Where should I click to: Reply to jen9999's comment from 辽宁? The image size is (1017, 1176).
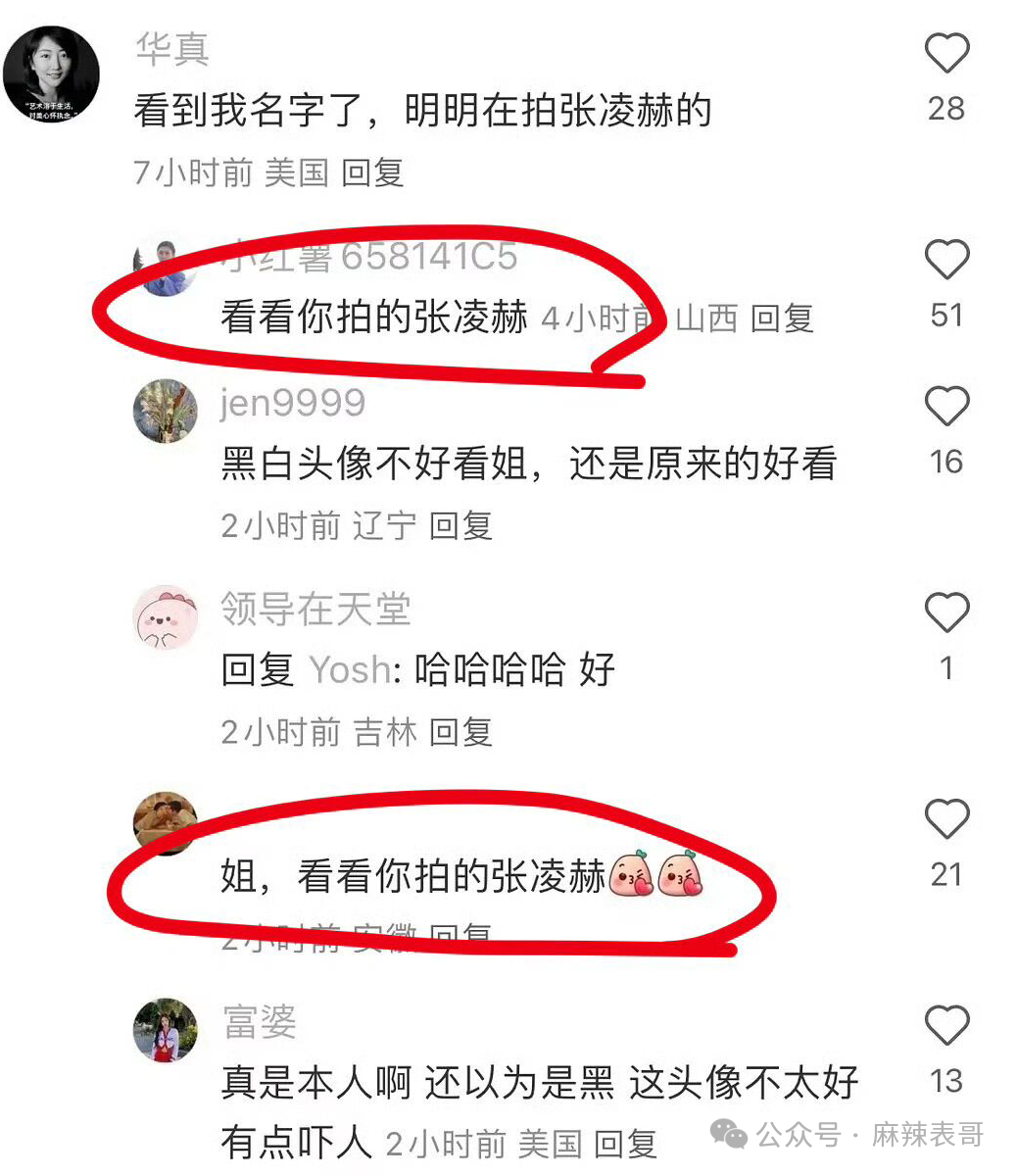(460, 525)
